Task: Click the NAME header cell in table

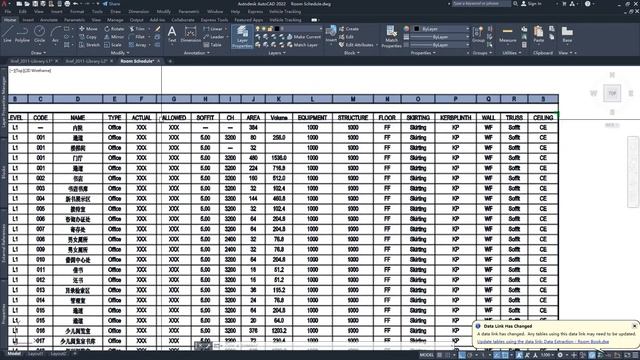Action: coord(78,118)
